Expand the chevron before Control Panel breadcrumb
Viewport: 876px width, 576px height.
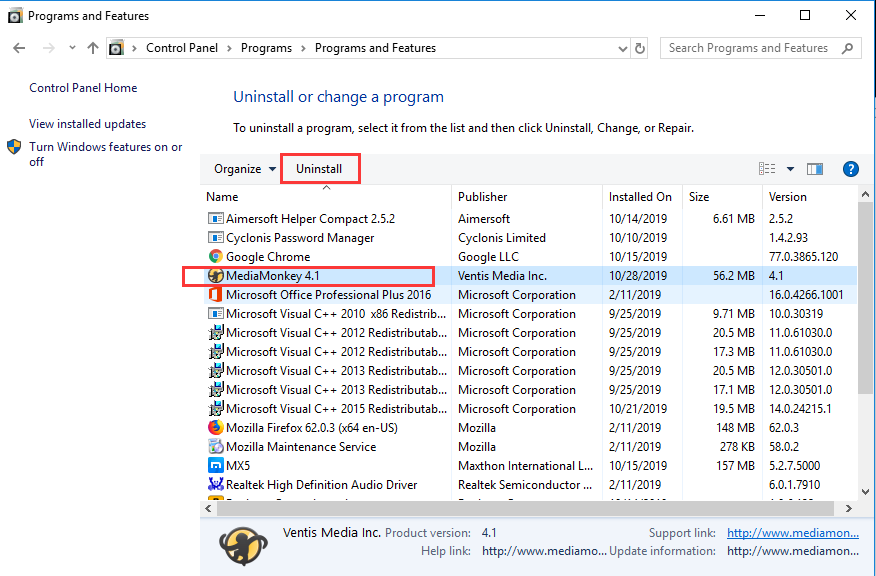click(x=135, y=49)
